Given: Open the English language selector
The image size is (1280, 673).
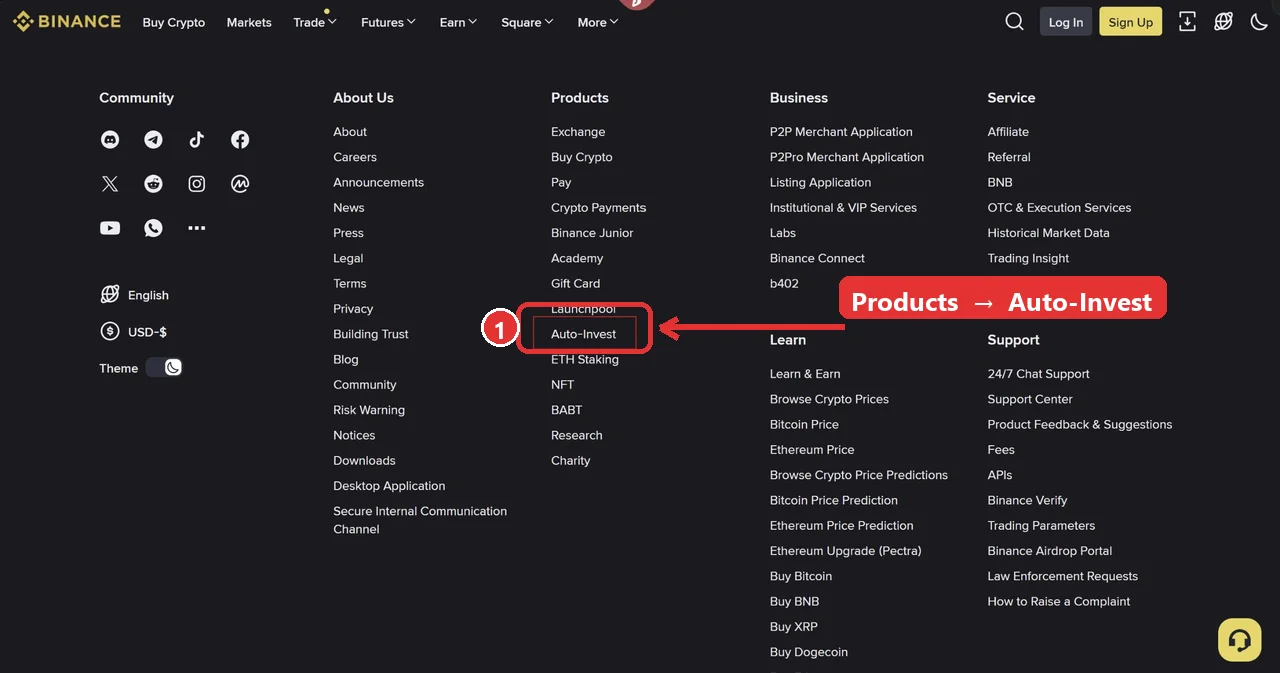Looking at the screenshot, I should click(135, 295).
